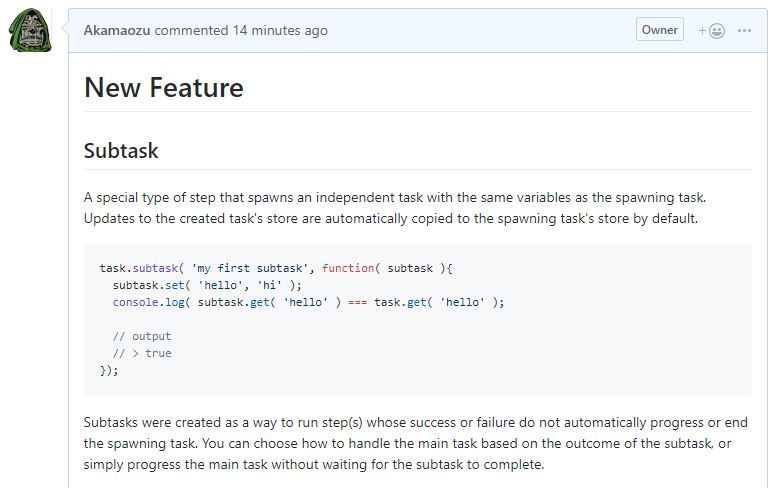The height and width of the screenshot is (488, 777).
Task: Open the three-dot comment options menu
Action: 744,30
